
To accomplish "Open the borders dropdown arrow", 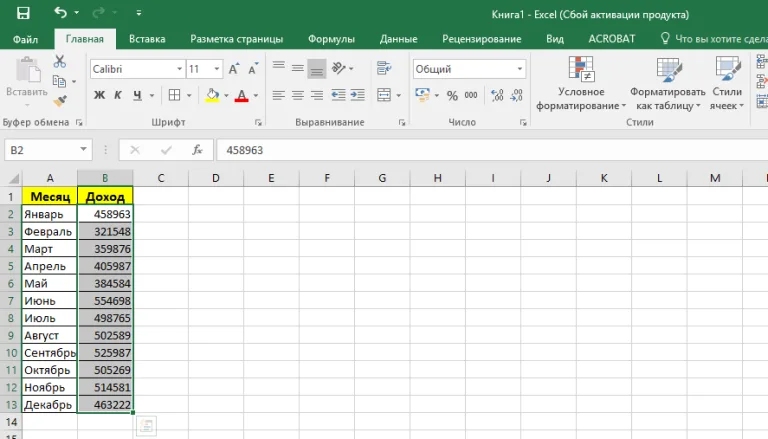I will (189, 95).
